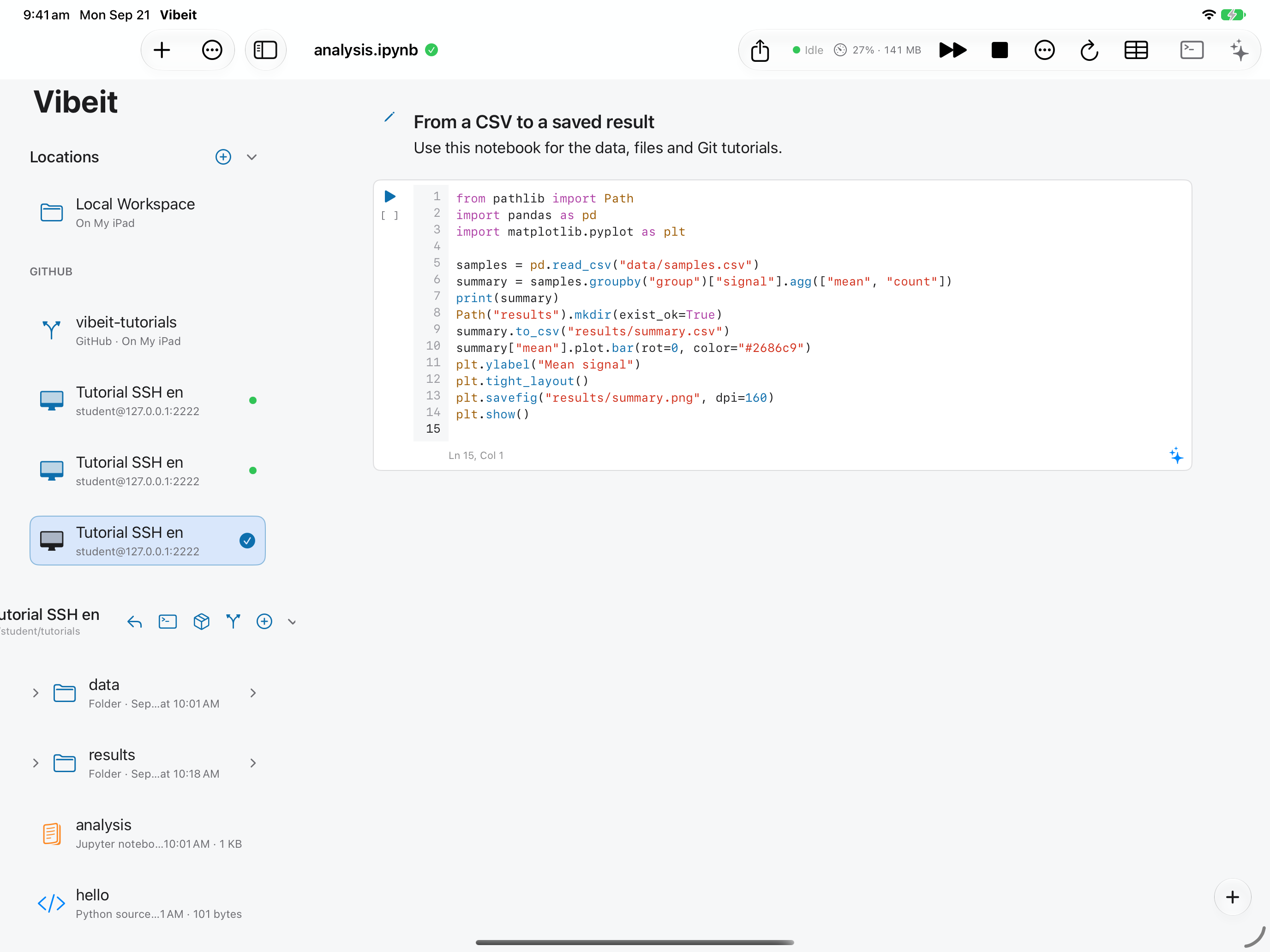Screen dimensions: 1270x952
Task: Open the share menu for the notebook
Action: pyautogui.click(x=760, y=50)
